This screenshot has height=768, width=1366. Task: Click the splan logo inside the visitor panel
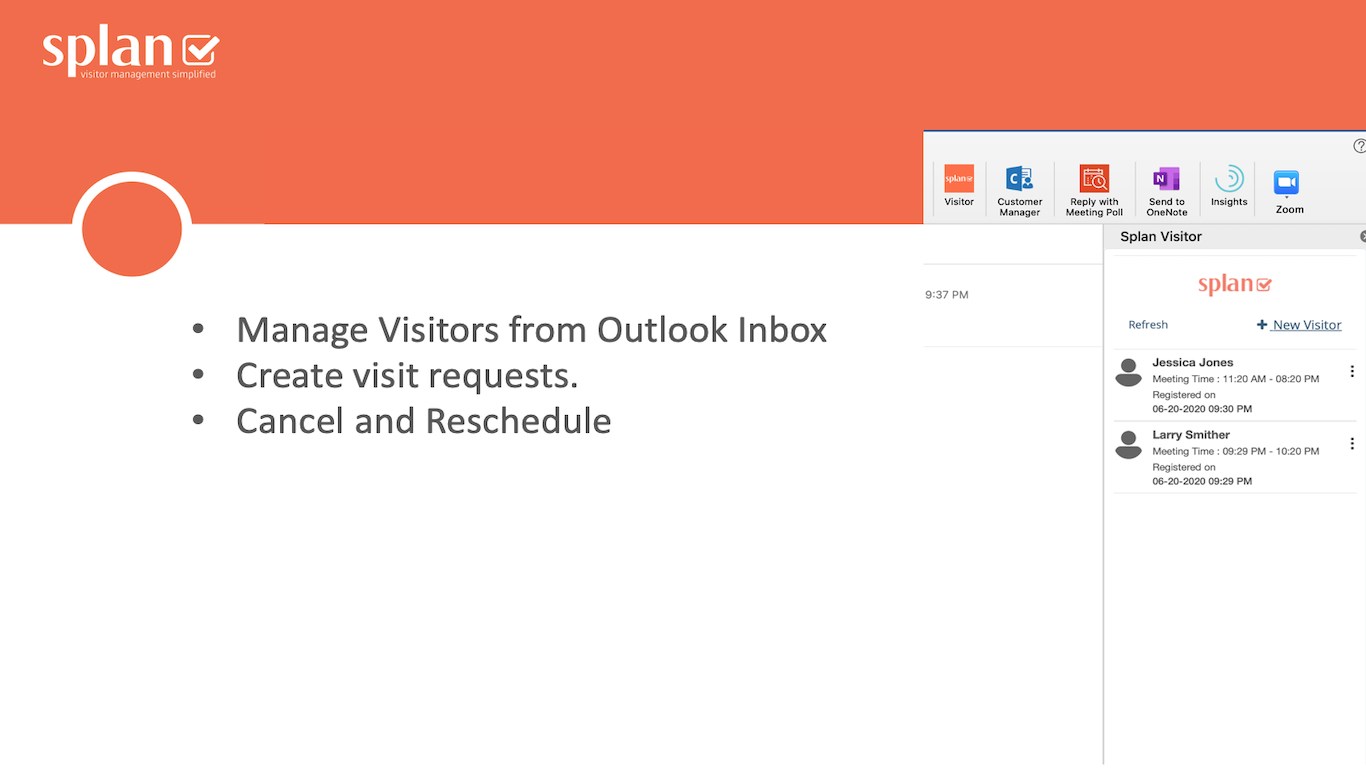pyautogui.click(x=1234, y=285)
